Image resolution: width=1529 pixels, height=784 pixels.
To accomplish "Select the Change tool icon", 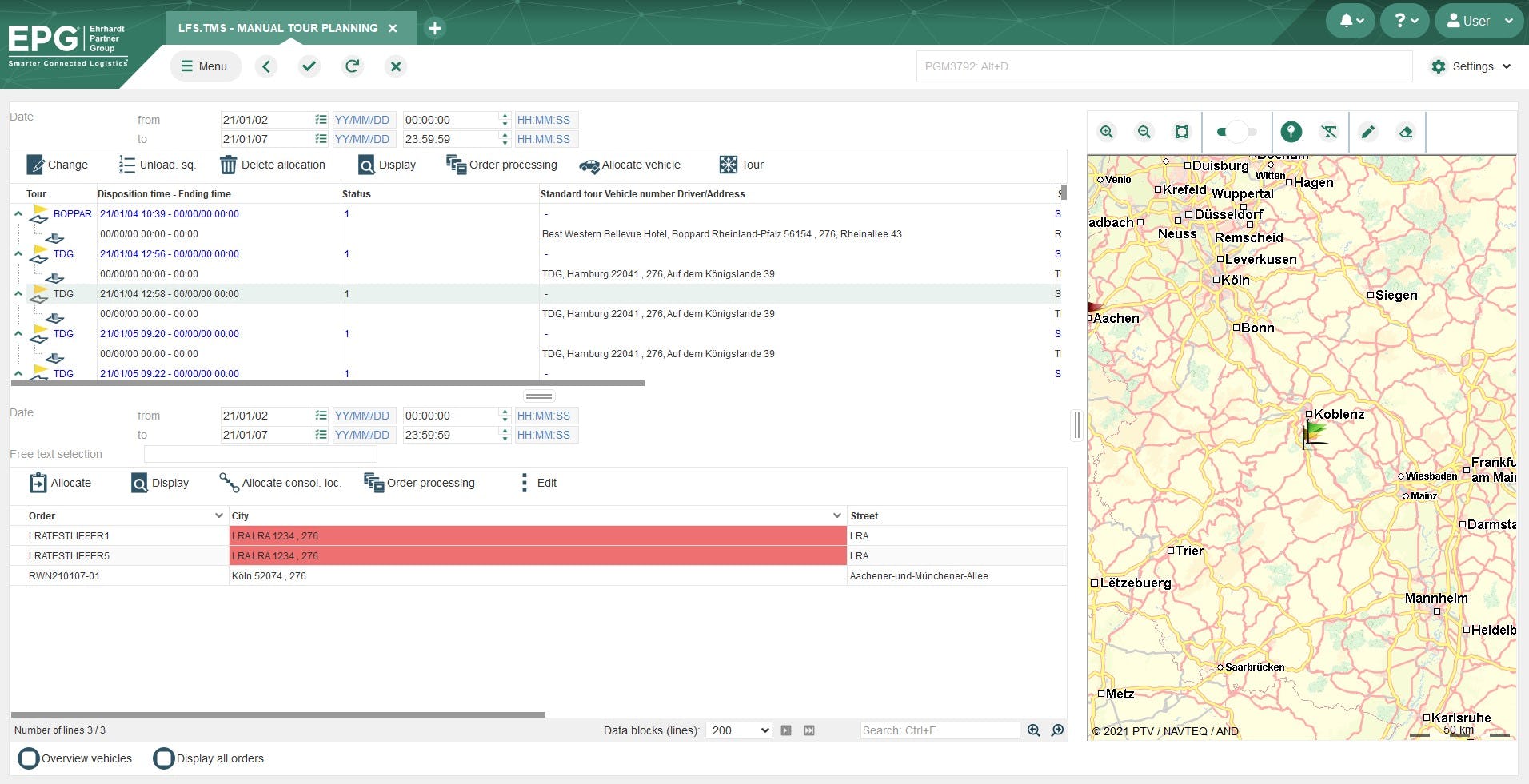I will click(x=38, y=165).
